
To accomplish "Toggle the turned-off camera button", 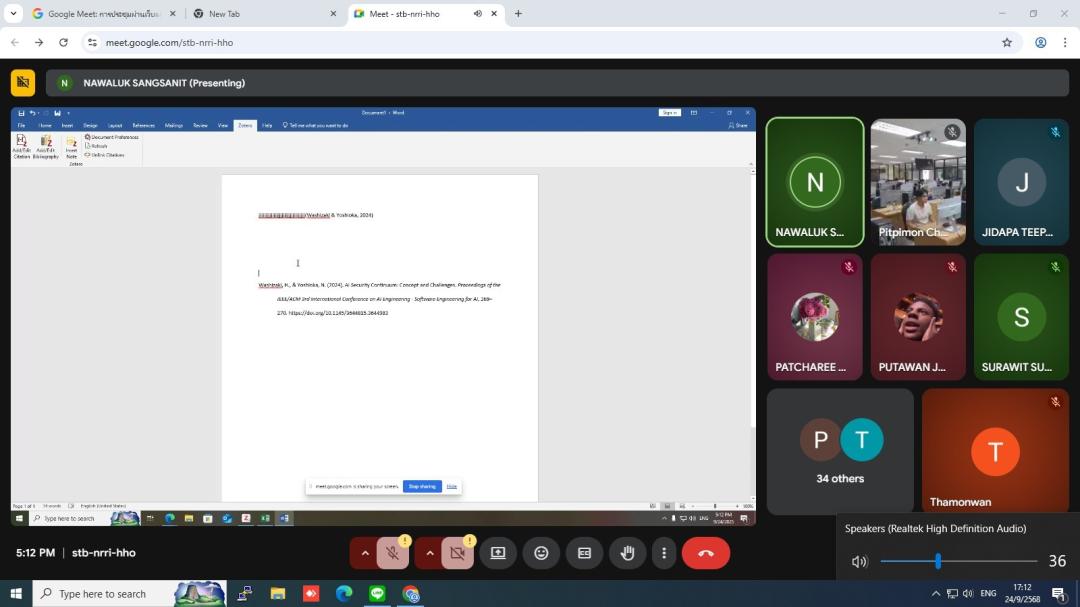I will (457, 553).
